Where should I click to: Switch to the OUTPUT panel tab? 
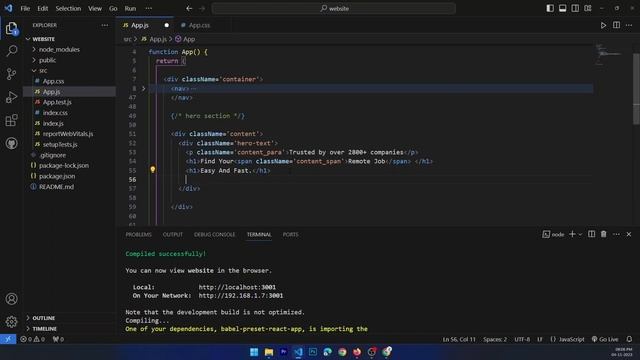click(x=173, y=235)
